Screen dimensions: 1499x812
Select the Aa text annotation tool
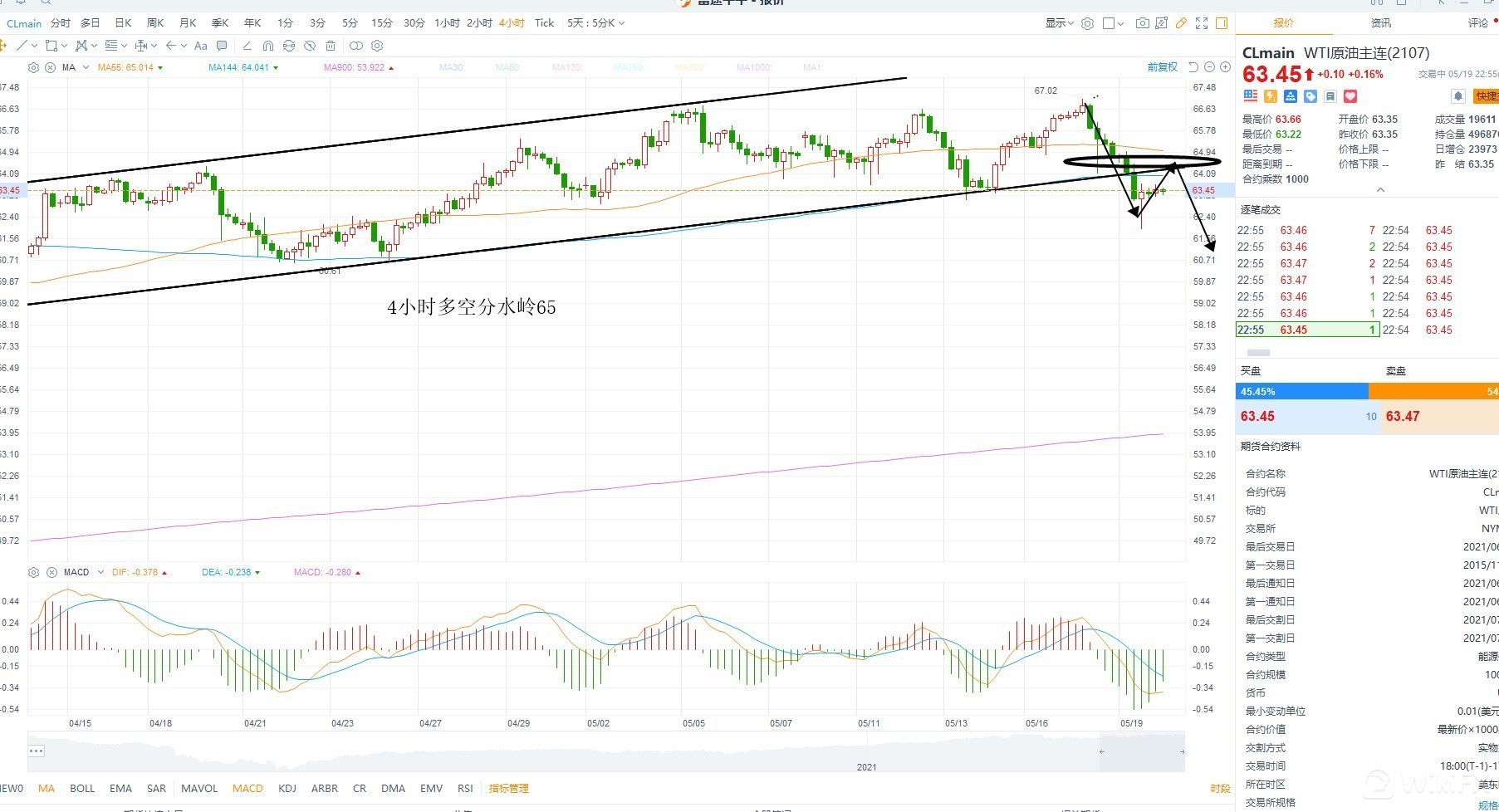click(x=200, y=46)
